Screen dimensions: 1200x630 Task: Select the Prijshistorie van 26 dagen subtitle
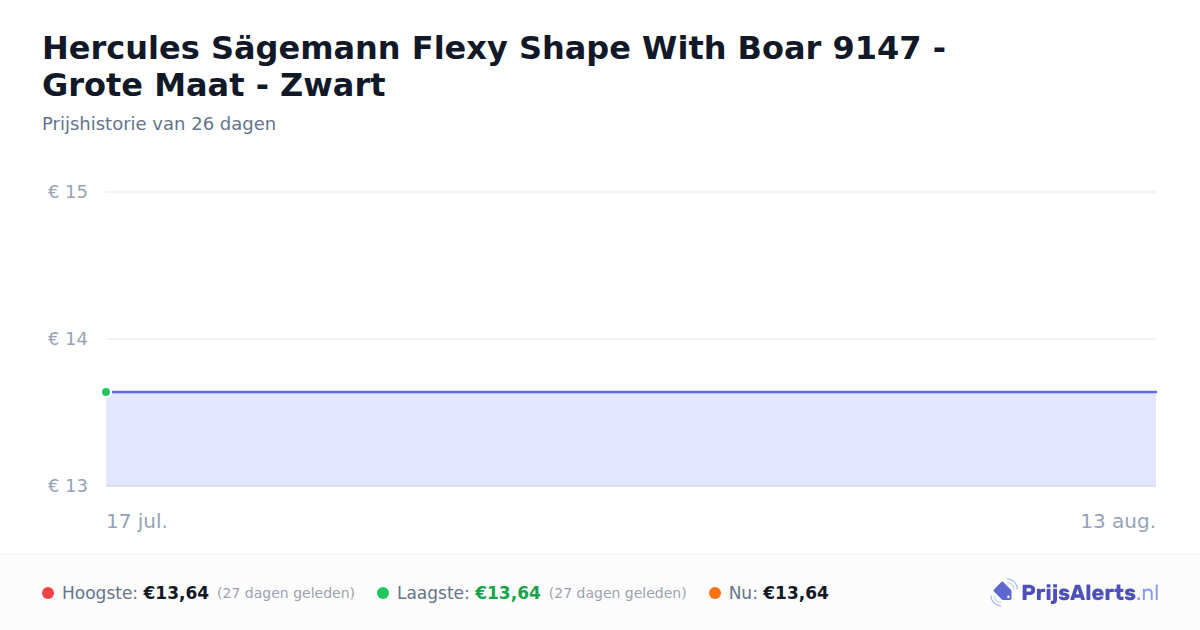(x=159, y=124)
